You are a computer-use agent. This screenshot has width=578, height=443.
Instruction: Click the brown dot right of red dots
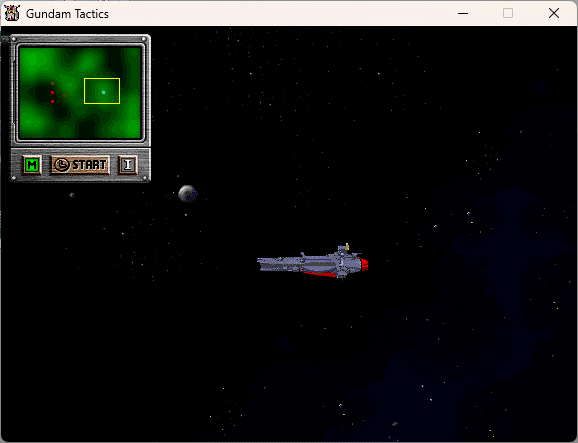click(x=65, y=95)
